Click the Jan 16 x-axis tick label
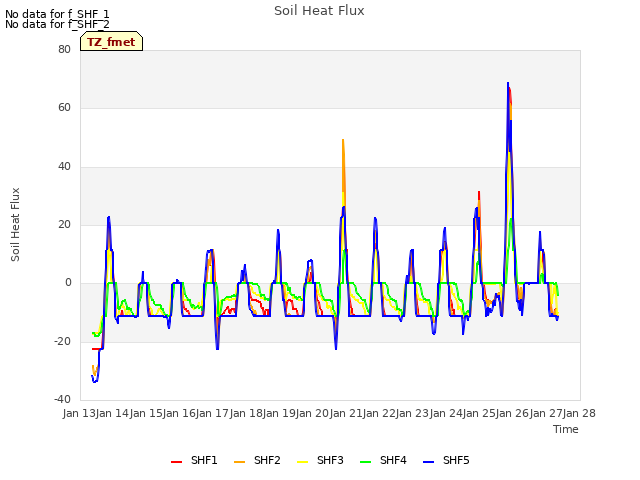640x480 pixels. 179,413
